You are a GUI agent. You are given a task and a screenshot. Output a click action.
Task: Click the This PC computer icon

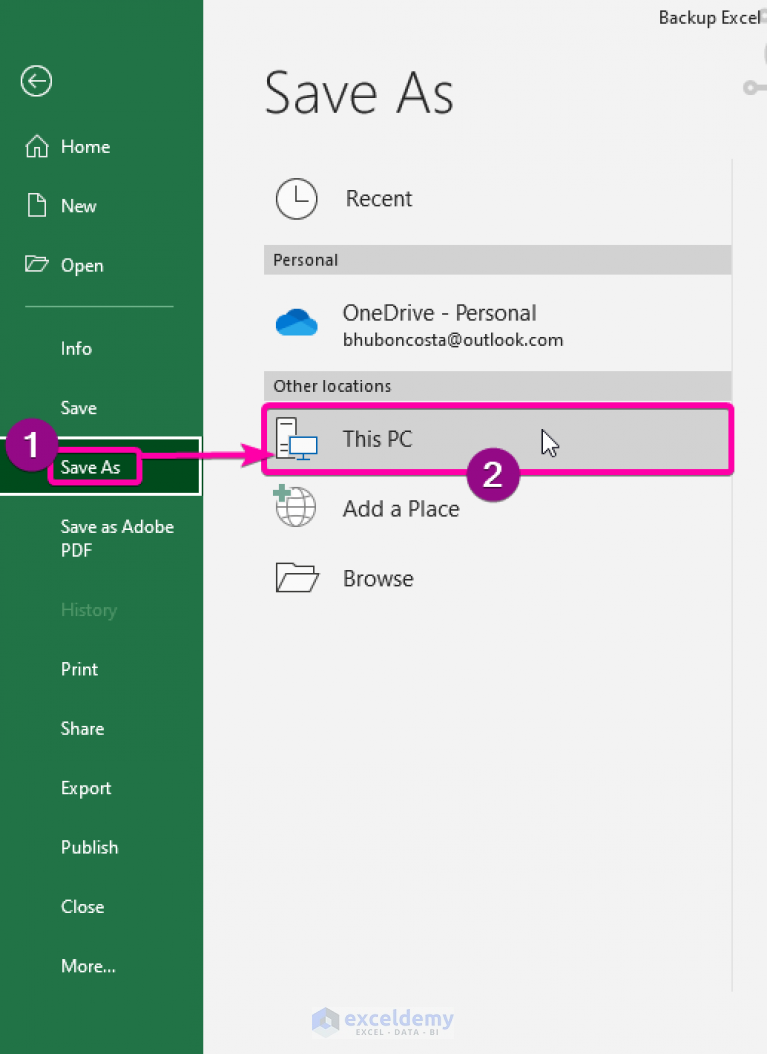pyautogui.click(x=296, y=439)
